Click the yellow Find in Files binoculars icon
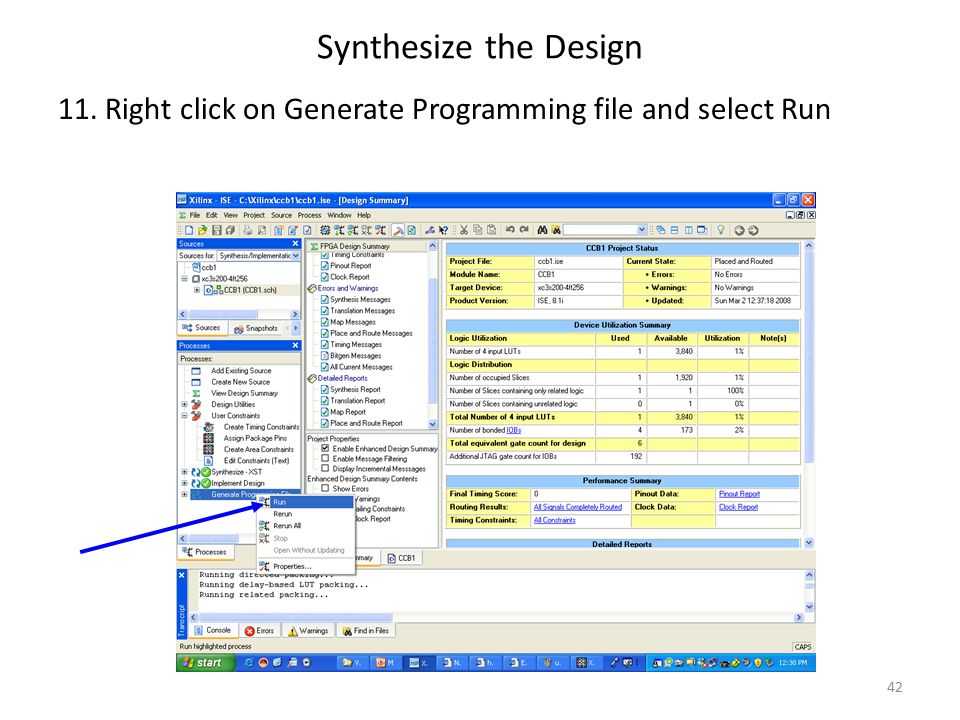Viewport: 960px width, 720px height. (556, 230)
